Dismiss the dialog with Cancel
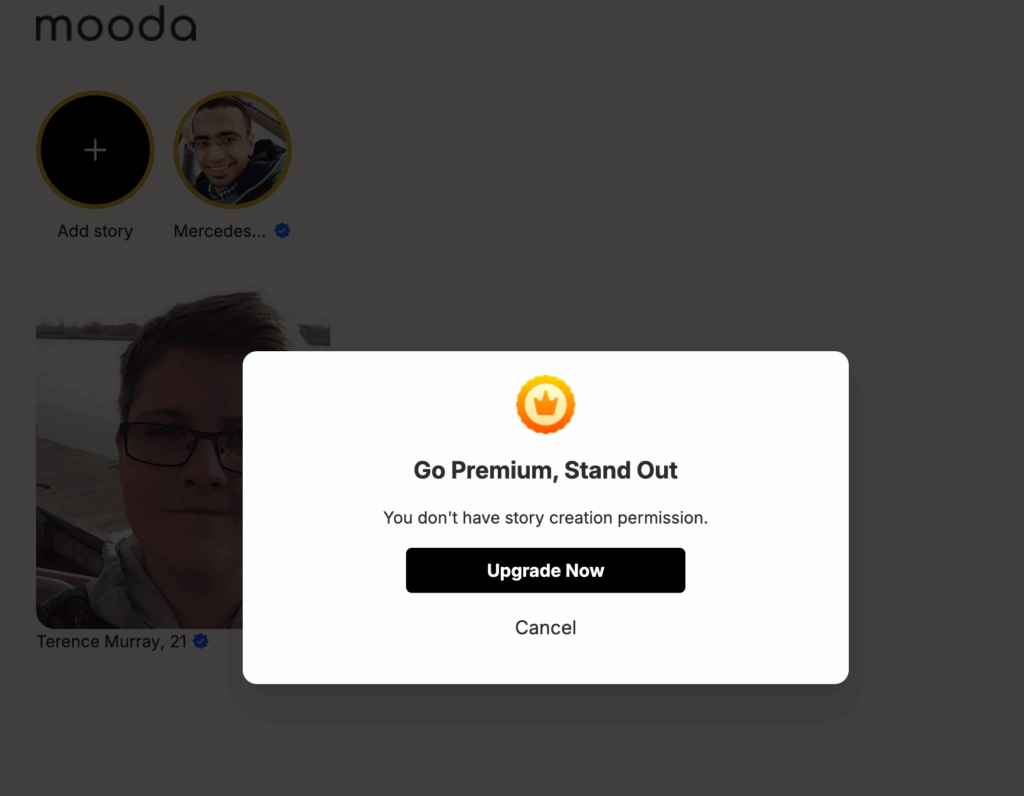Screen dimensions: 1024x796 pos(545,628)
